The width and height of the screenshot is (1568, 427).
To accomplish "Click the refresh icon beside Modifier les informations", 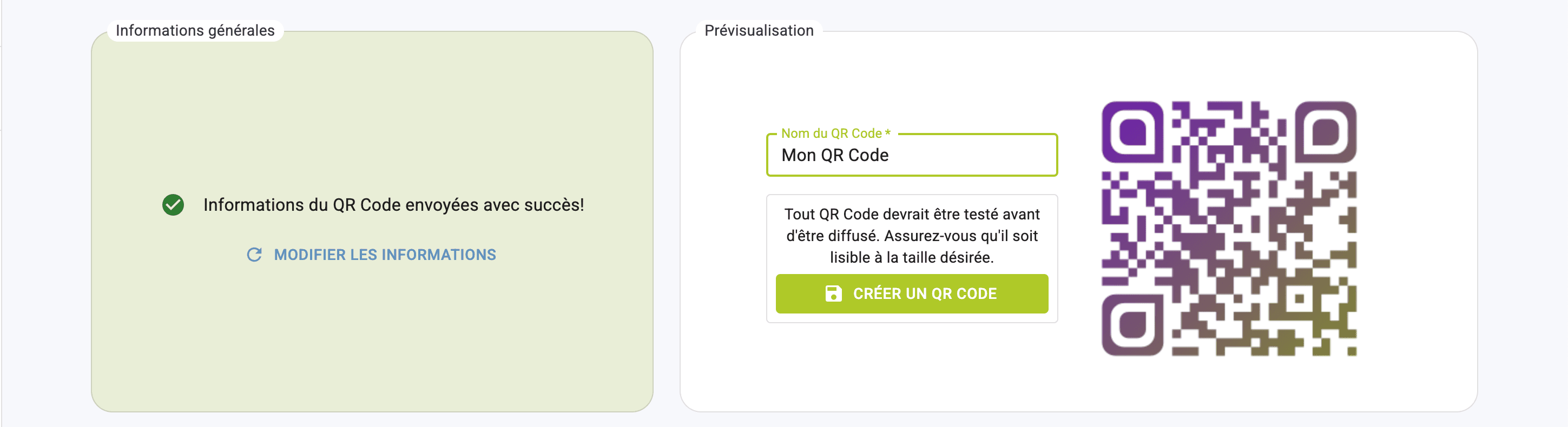I will [254, 255].
